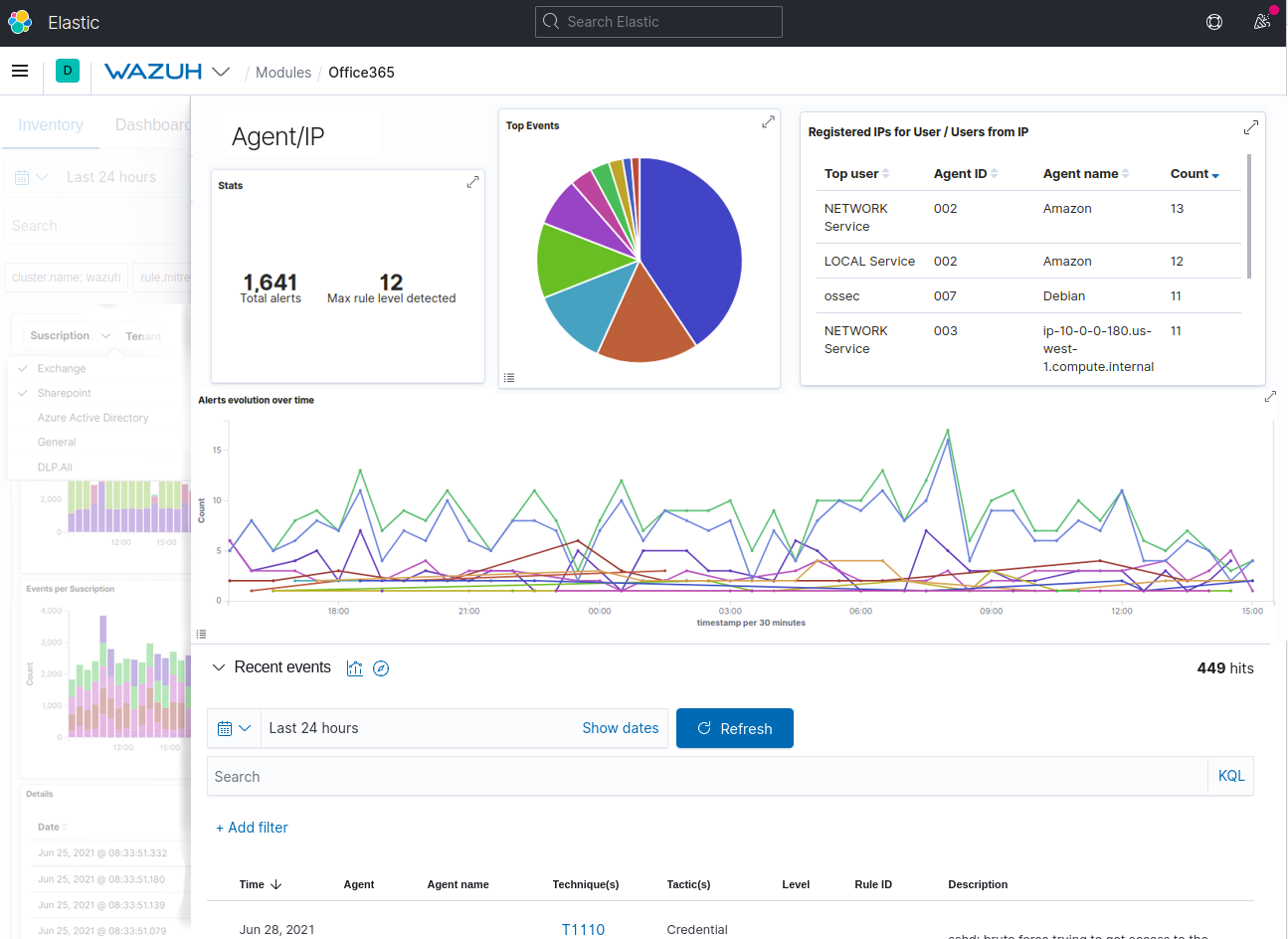Screen dimensions: 1288x939
Task: Collapse the Recent events section
Action: (x=219, y=667)
